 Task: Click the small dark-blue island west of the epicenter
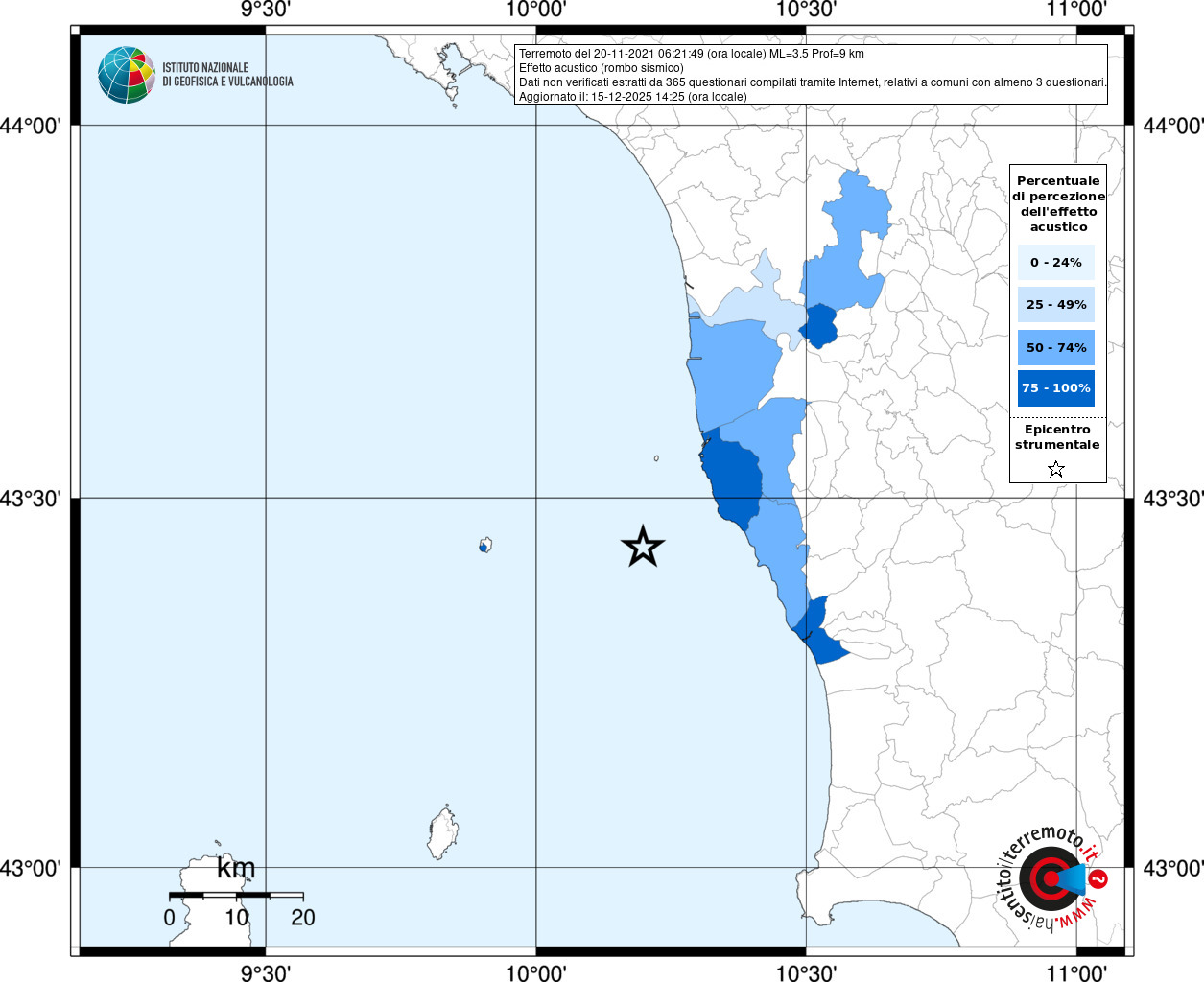(483, 548)
